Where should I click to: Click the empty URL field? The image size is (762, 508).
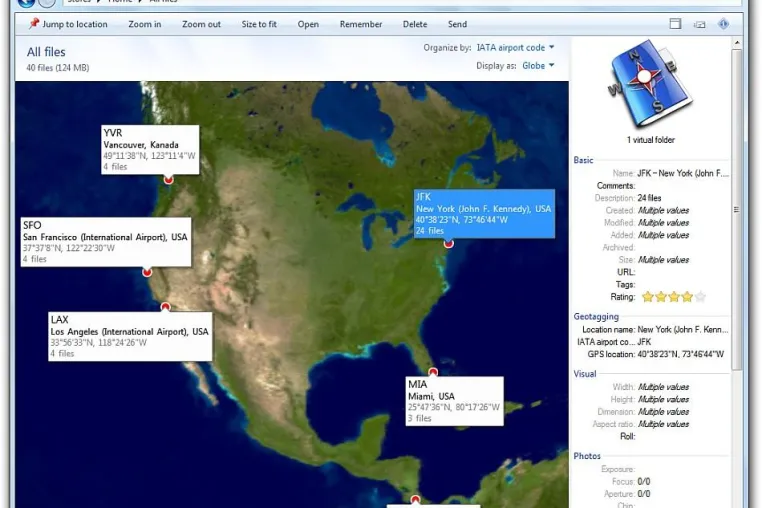coord(683,272)
